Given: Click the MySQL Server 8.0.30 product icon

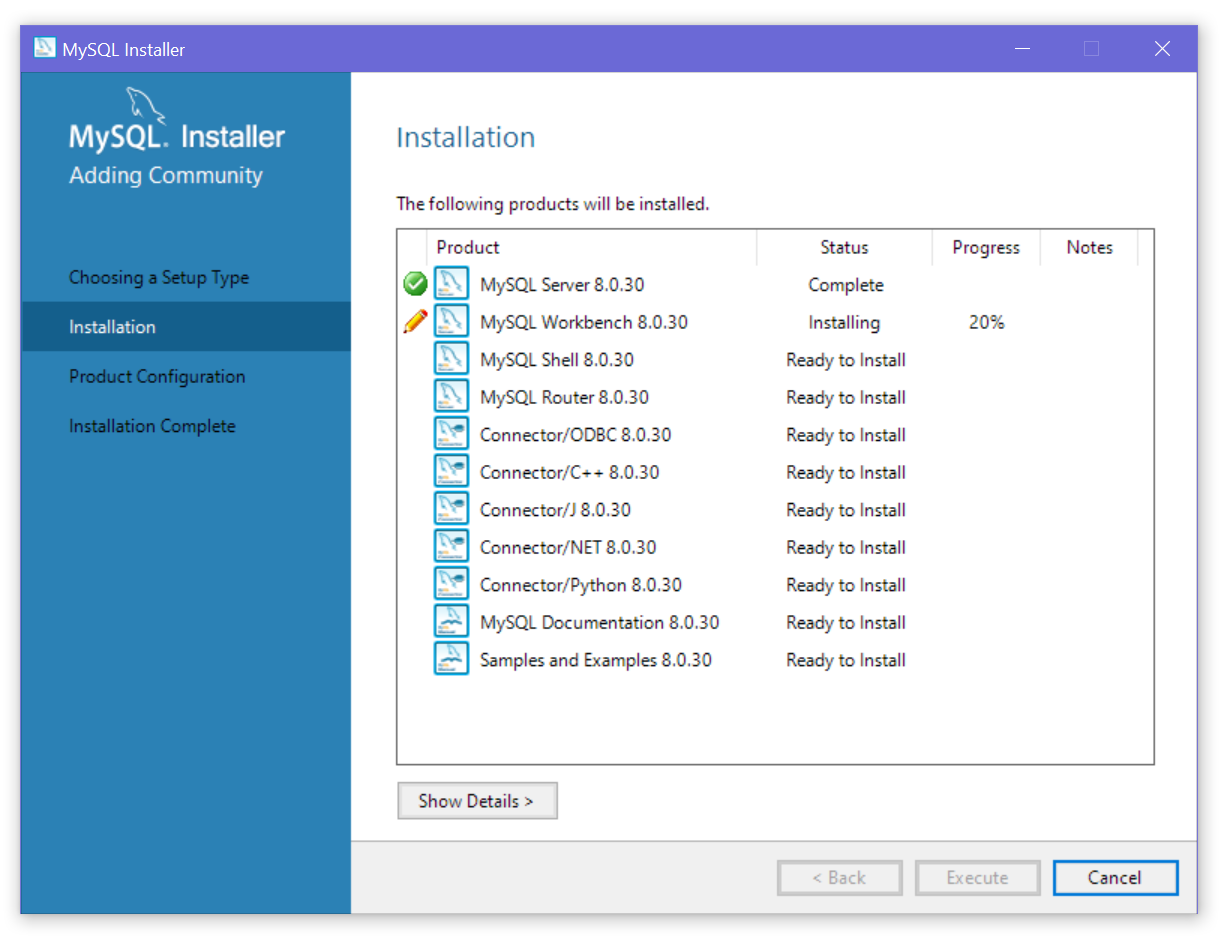Looking at the screenshot, I should click(451, 284).
